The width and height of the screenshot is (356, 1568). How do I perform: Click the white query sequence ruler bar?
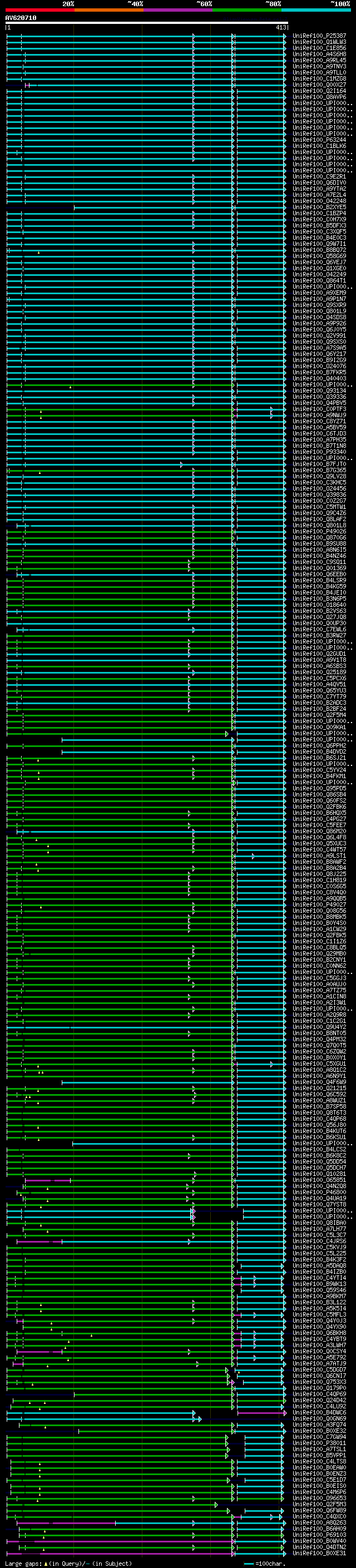coord(147,23)
